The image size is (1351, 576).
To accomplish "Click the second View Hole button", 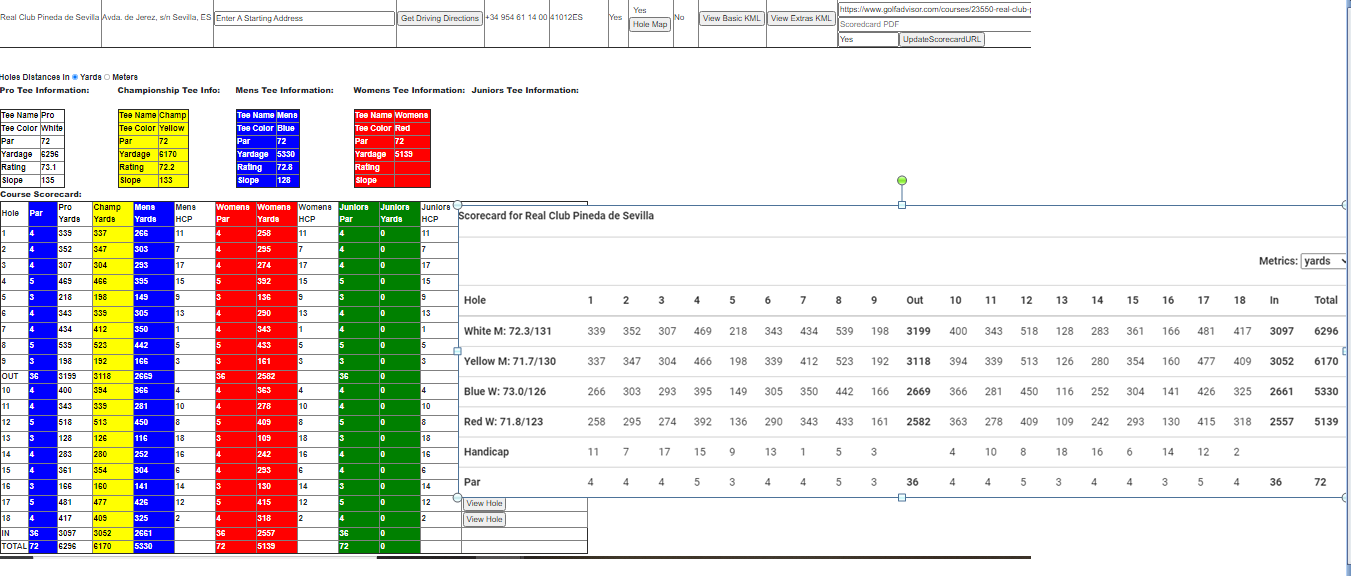I will coord(485,520).
